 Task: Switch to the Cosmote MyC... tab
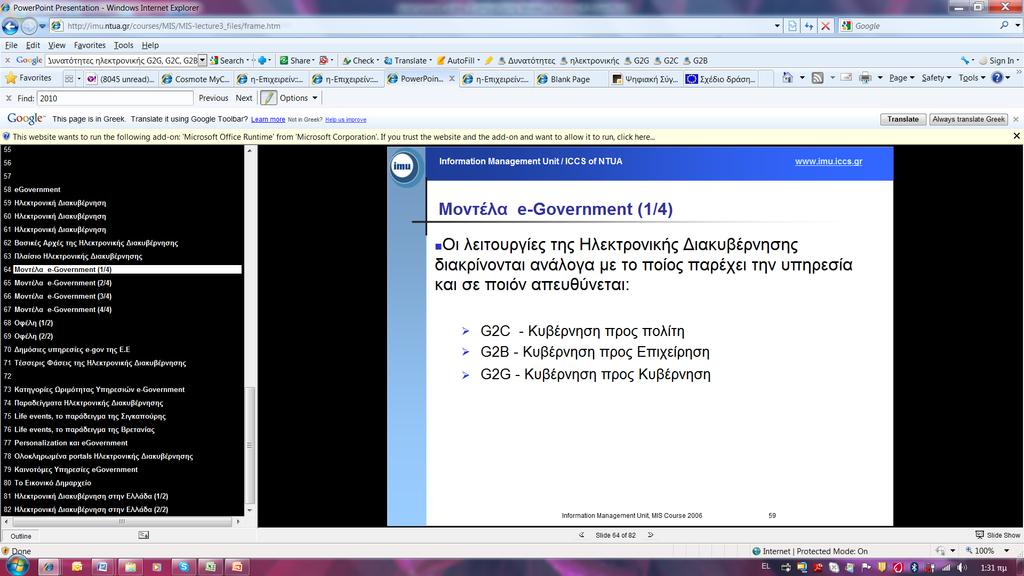[195, 79]
